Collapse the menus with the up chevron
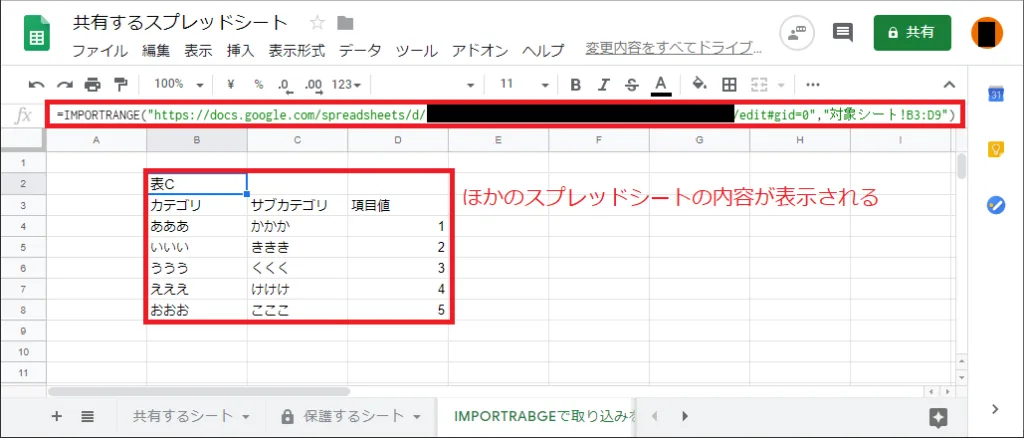The image size is (1024, 438). pos(950,84)
